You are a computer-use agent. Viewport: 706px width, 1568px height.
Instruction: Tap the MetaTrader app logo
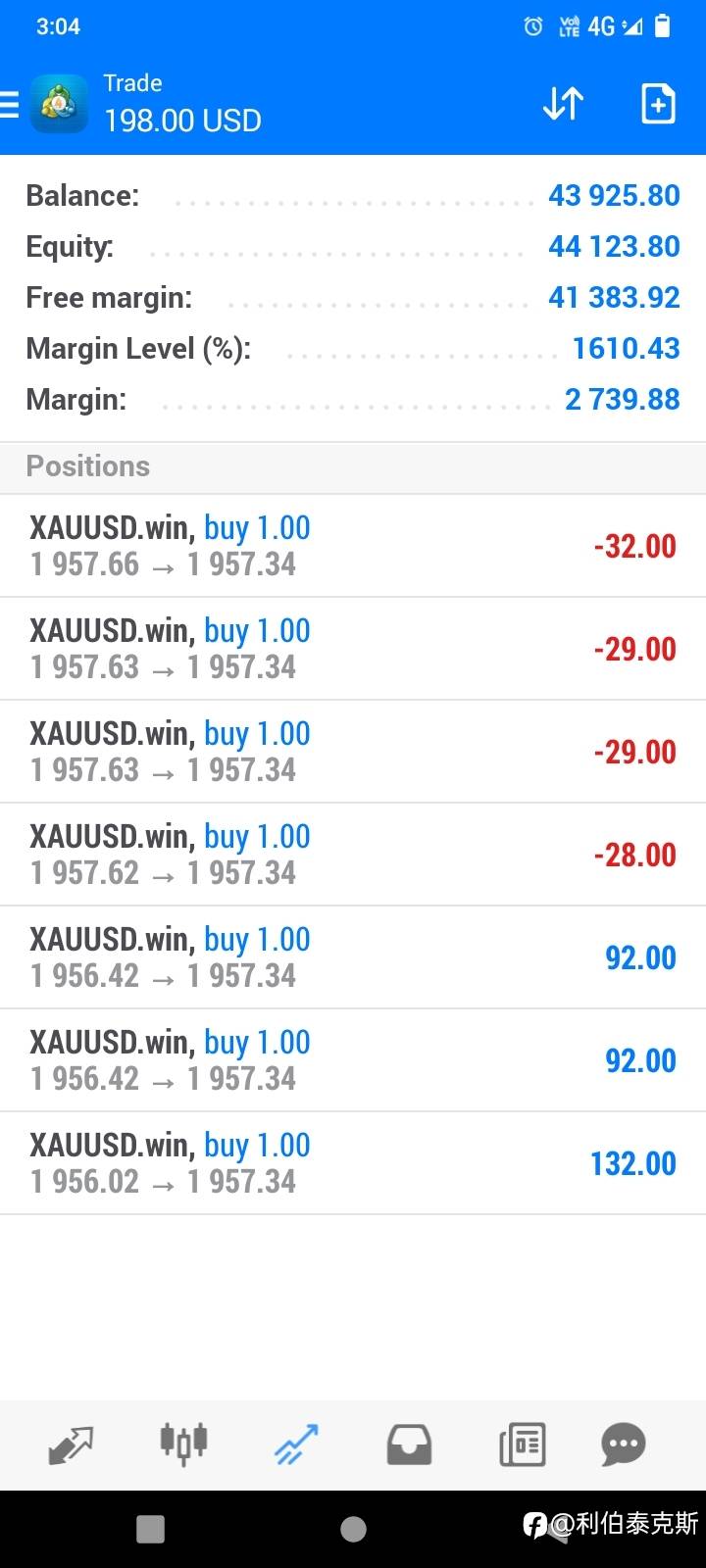click(x=59, y=103)
